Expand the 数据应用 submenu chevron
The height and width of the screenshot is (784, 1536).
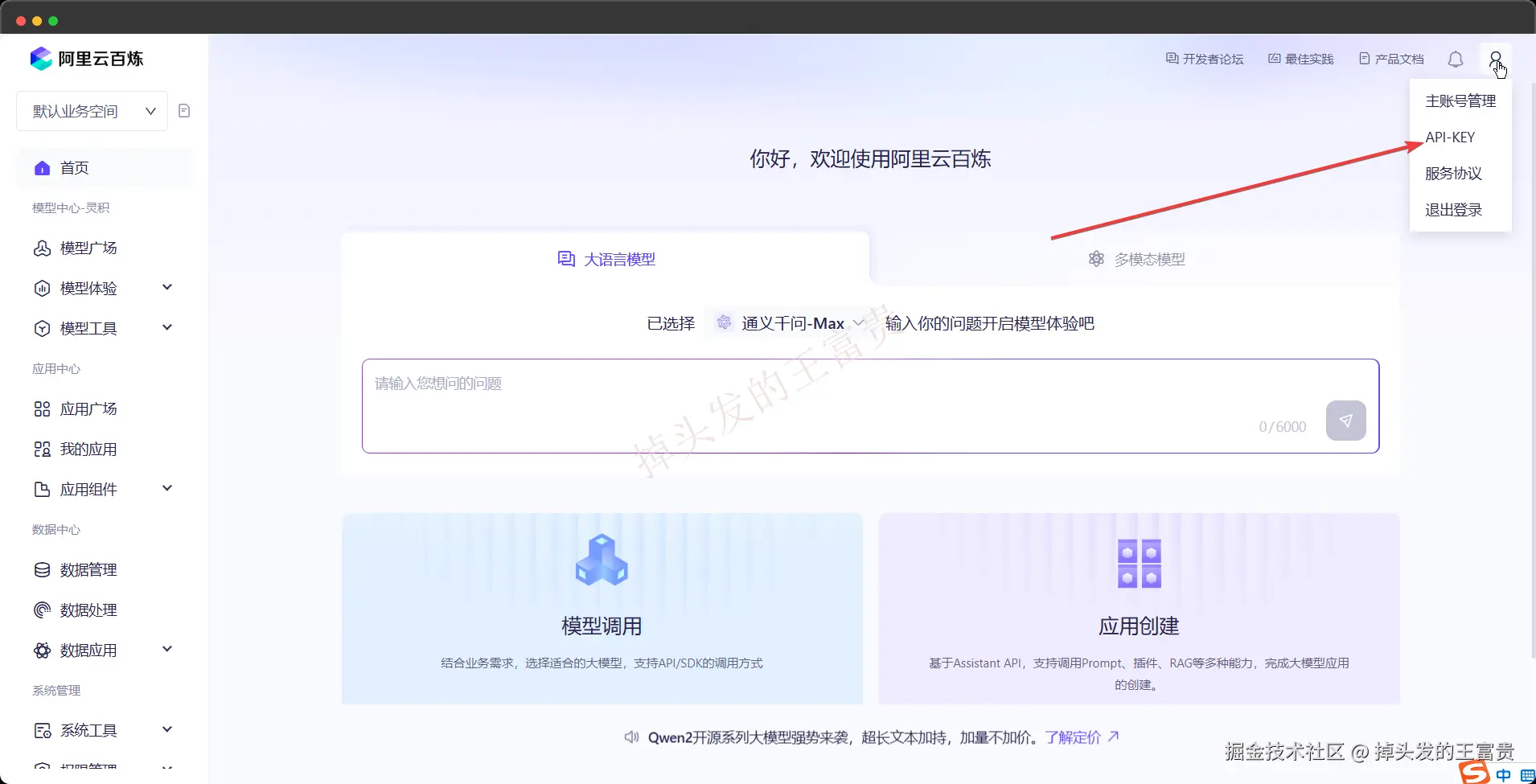click(167, 650)
